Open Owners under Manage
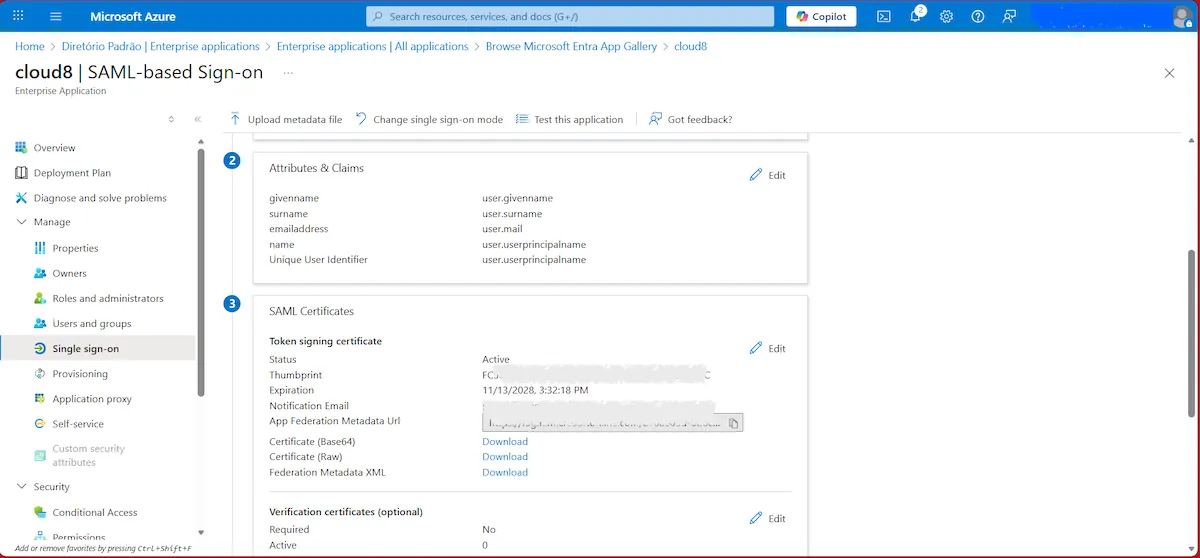The height and width of the screenshot is (558, 1200). pyautogui.click(x=70, y=273)
